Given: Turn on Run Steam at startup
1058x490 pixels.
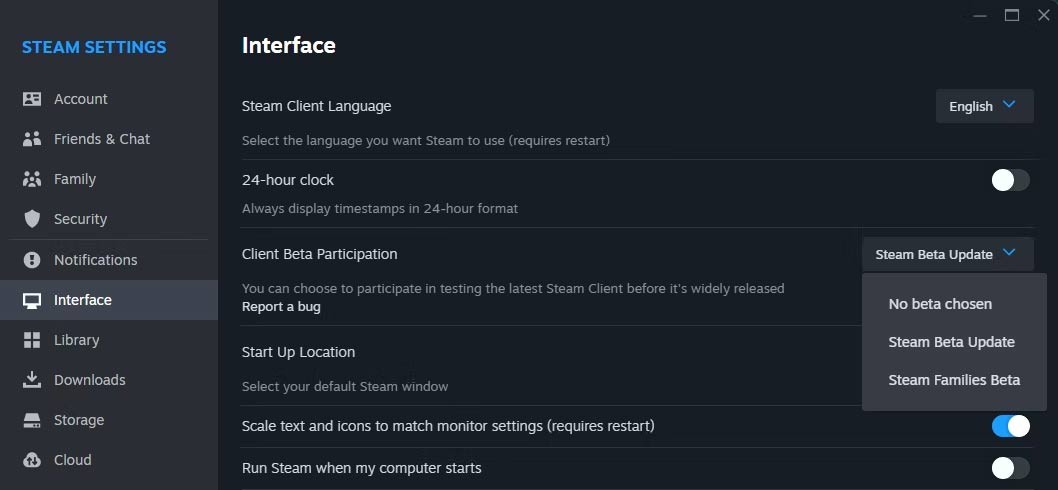Looking at the screenshot, I should [x=1010, y=468].
